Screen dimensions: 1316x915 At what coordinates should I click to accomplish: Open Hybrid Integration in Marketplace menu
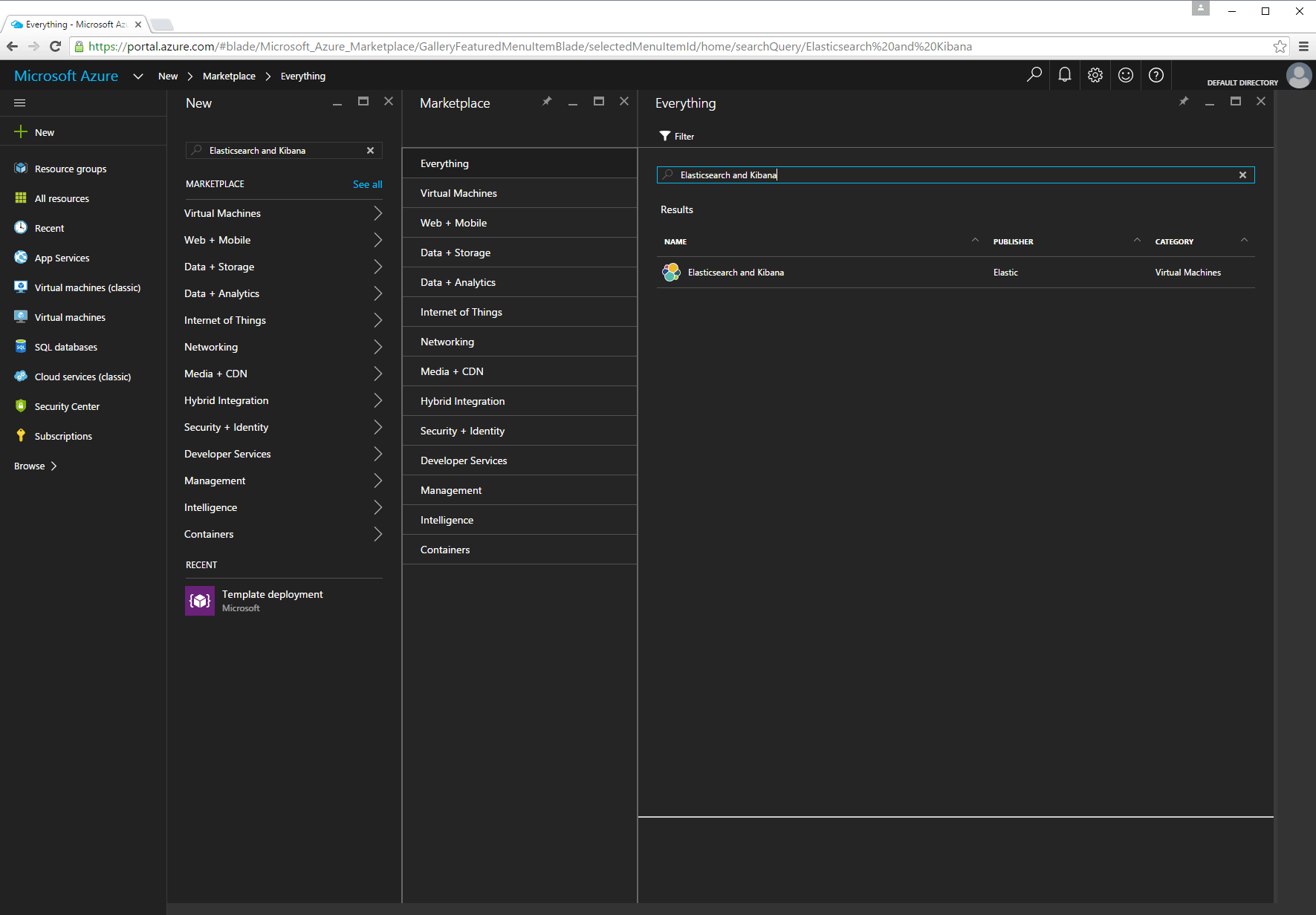[519, 401]
